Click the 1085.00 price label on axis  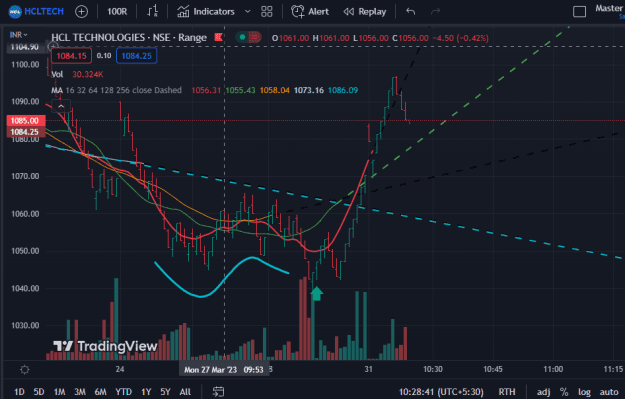(x=26, y=120)
